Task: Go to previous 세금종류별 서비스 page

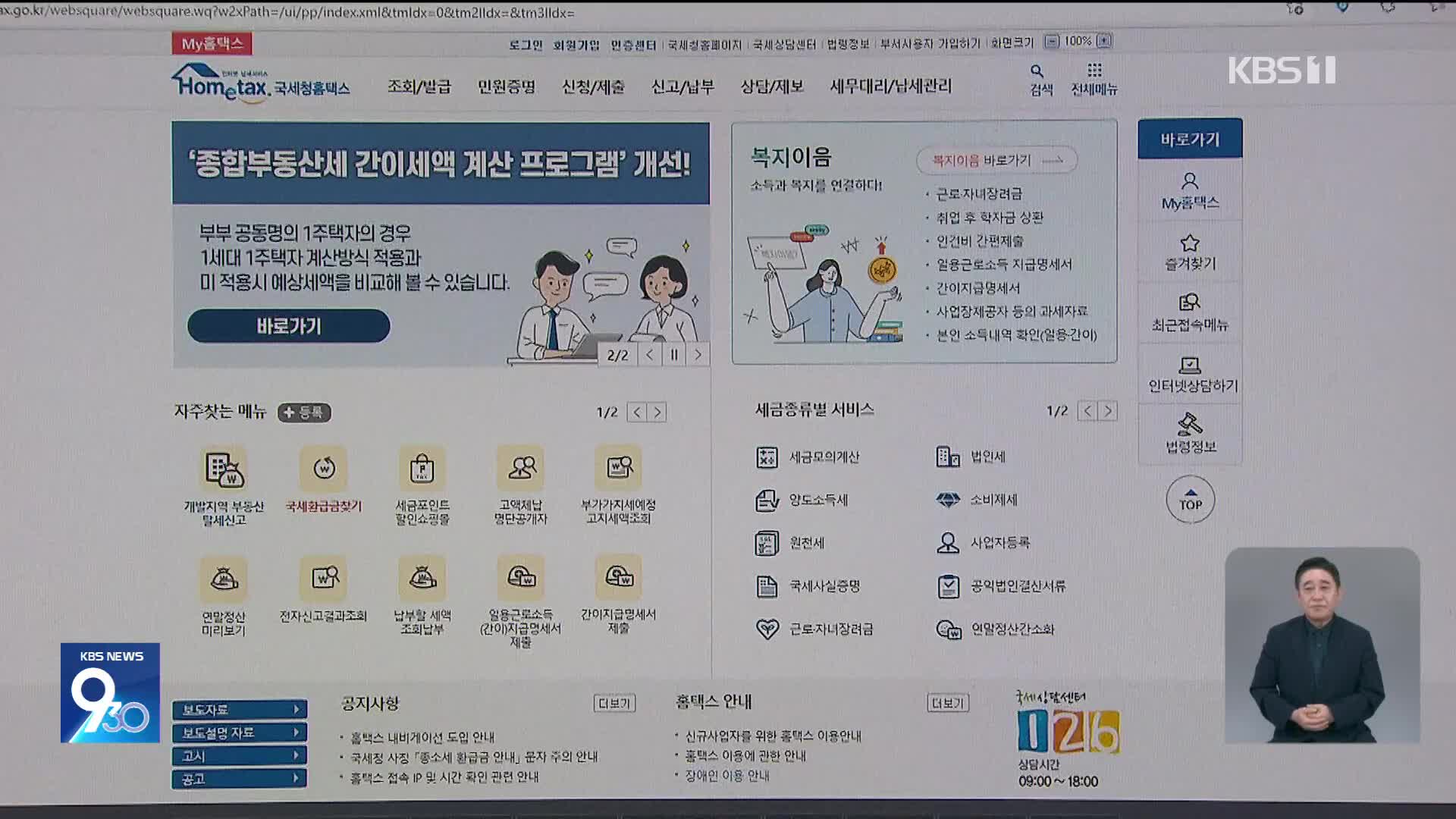Action: [1087, 411]
